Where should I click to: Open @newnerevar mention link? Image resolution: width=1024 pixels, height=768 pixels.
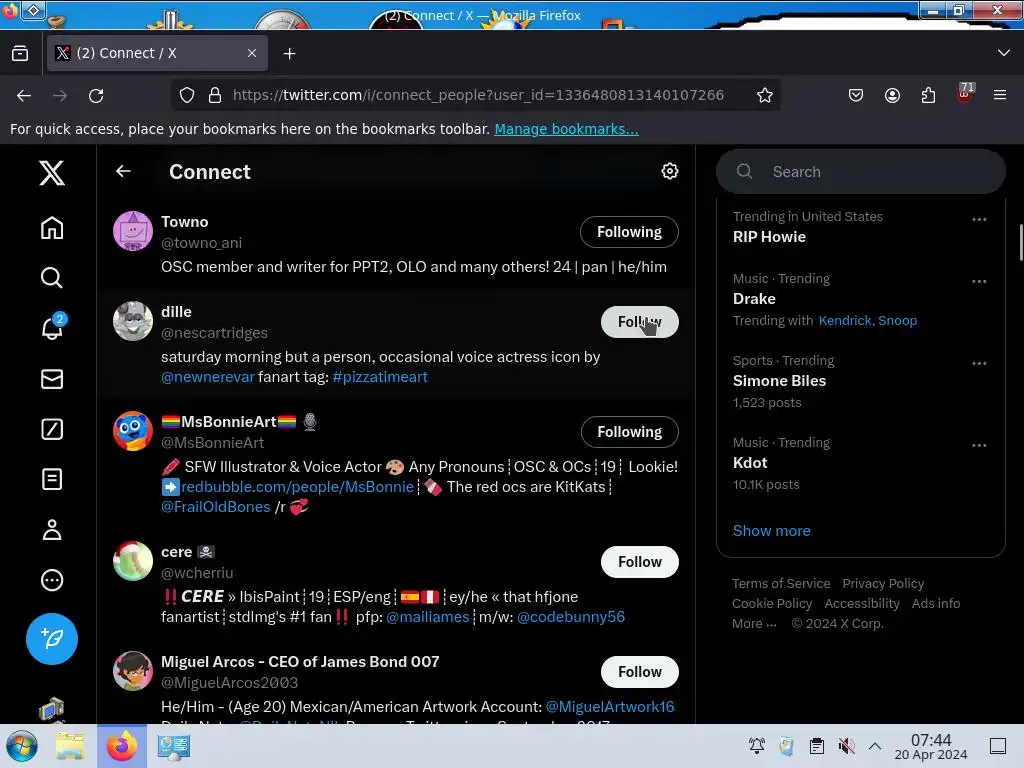208,377
